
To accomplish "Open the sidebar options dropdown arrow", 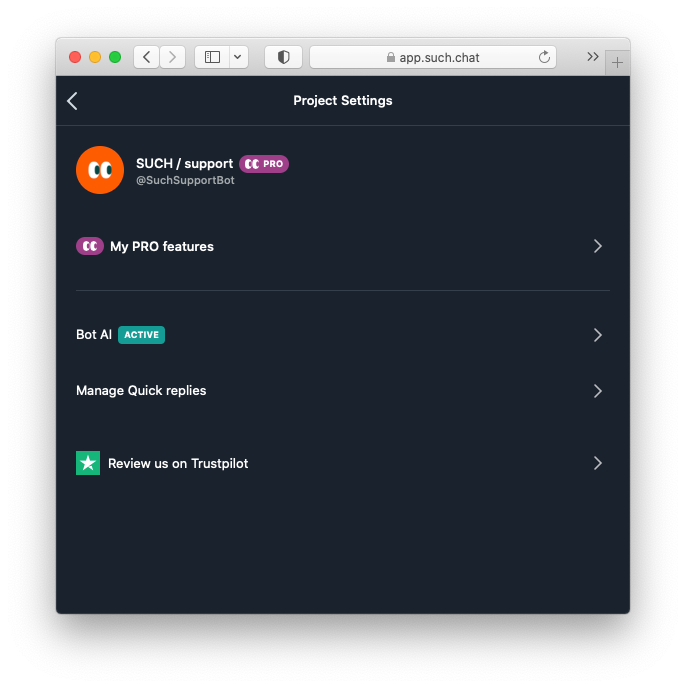I will click(x=238, y=57).
